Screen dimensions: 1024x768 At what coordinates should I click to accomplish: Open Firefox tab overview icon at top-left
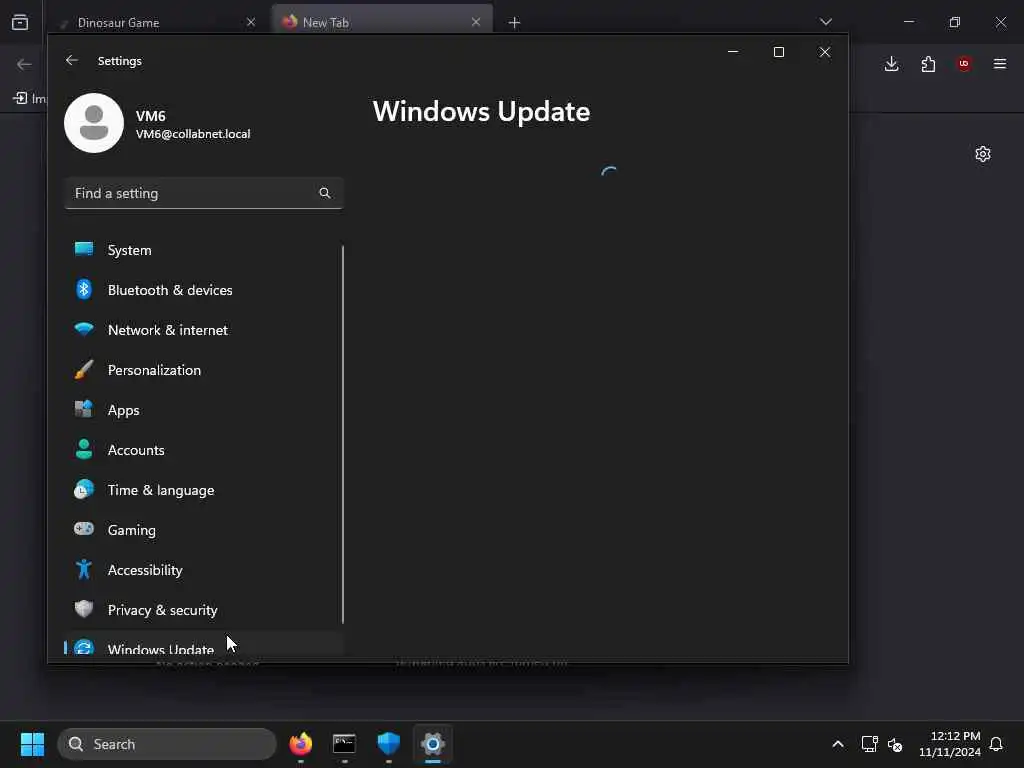[20, 22]
